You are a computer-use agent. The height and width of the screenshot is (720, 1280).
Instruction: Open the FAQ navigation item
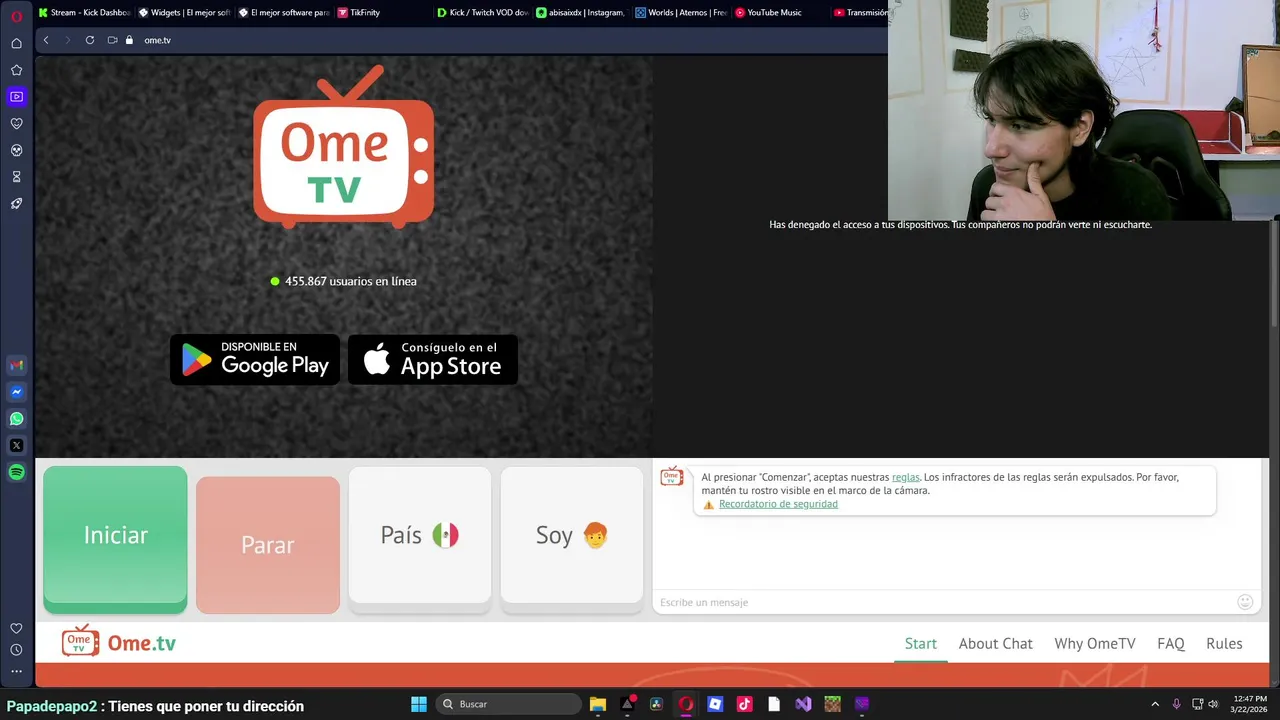click(1171, 644)
